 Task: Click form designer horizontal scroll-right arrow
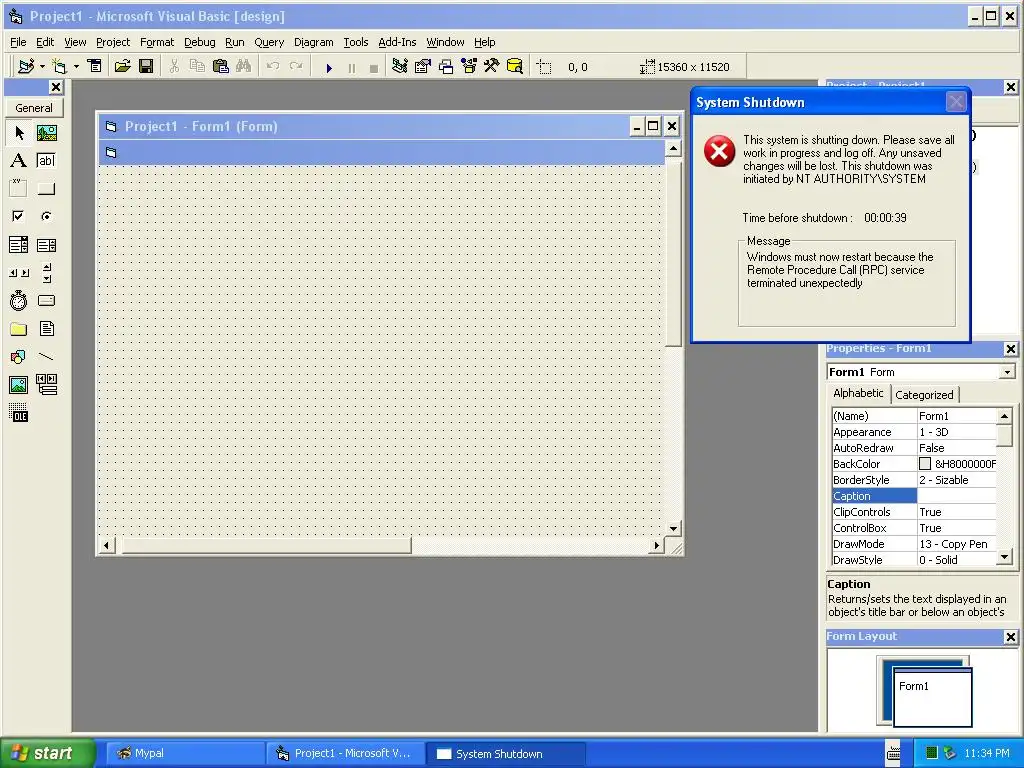coord(657,545)
